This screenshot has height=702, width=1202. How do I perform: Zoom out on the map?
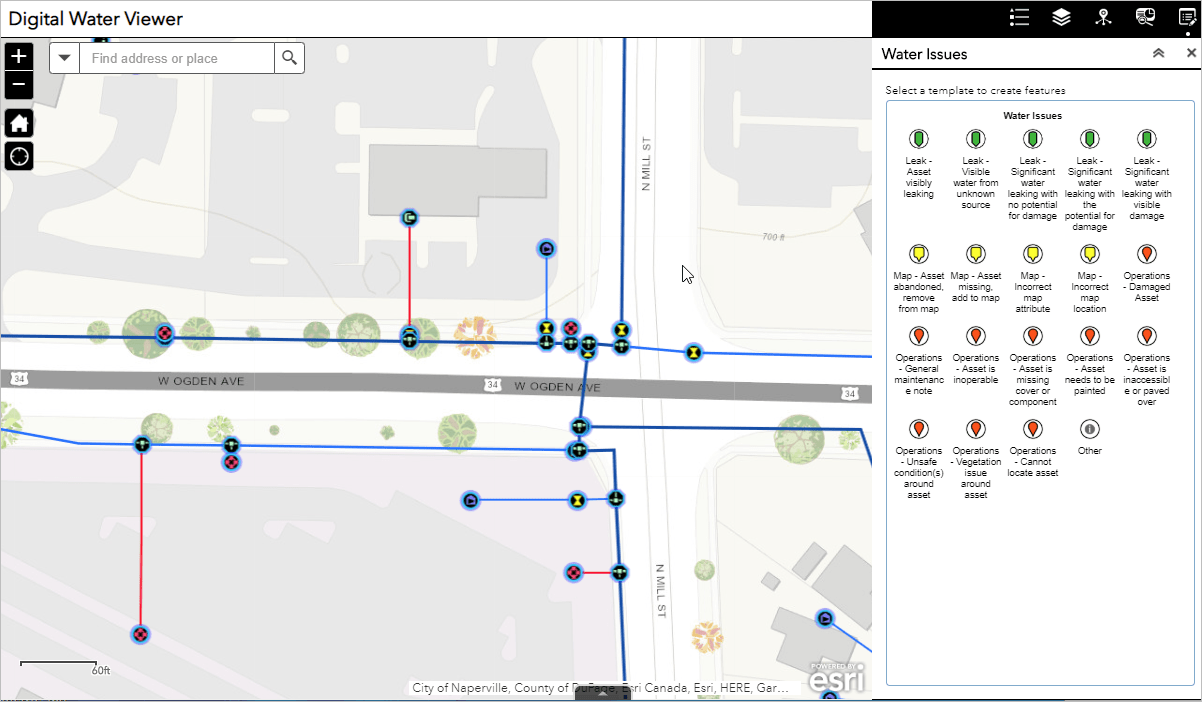tap(19, 85)
